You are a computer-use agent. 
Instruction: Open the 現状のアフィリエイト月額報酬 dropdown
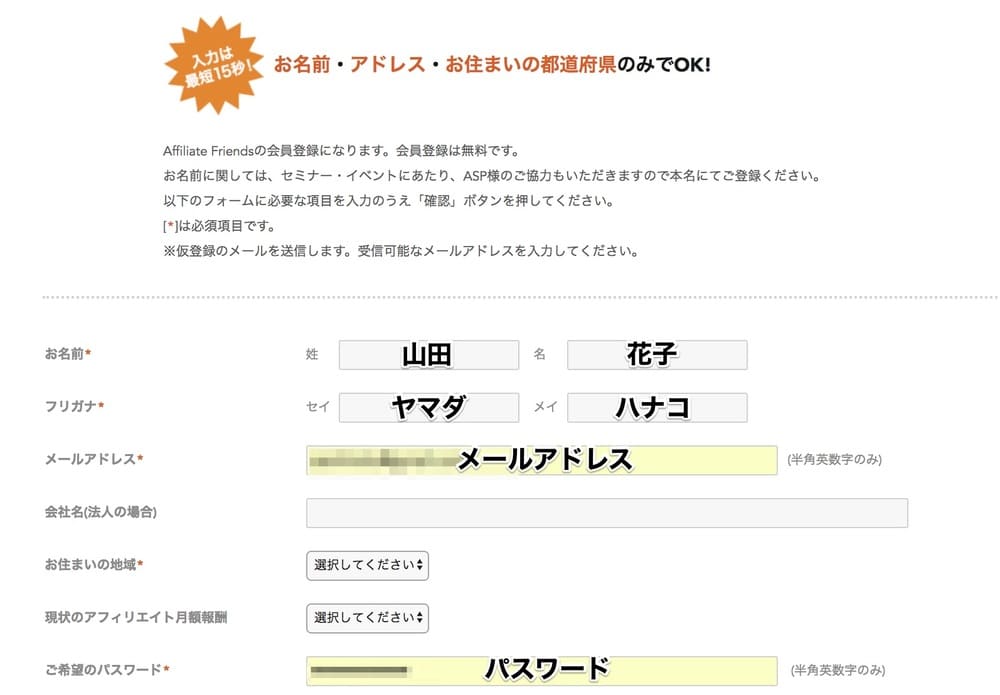(x=367, y=618)
